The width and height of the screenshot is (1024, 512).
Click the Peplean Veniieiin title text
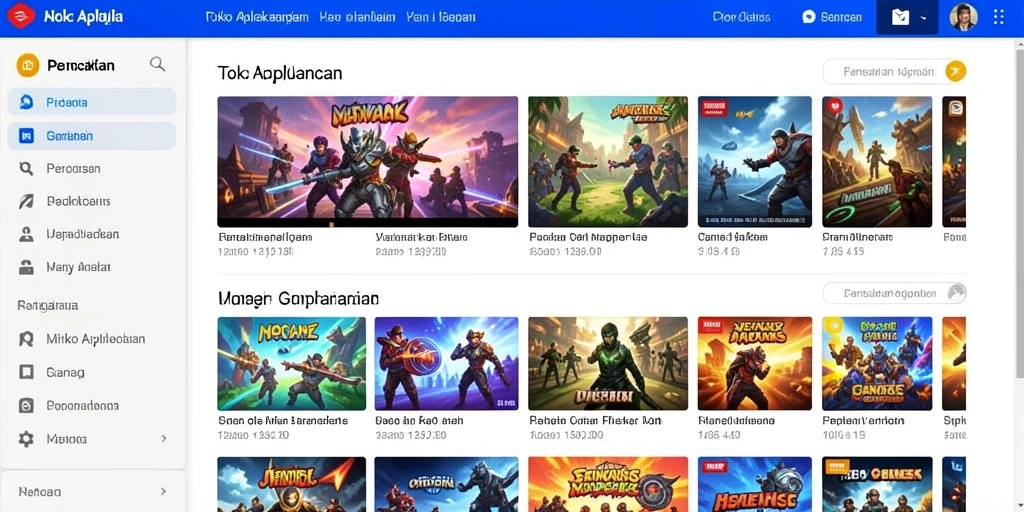(x=863, y=421)
